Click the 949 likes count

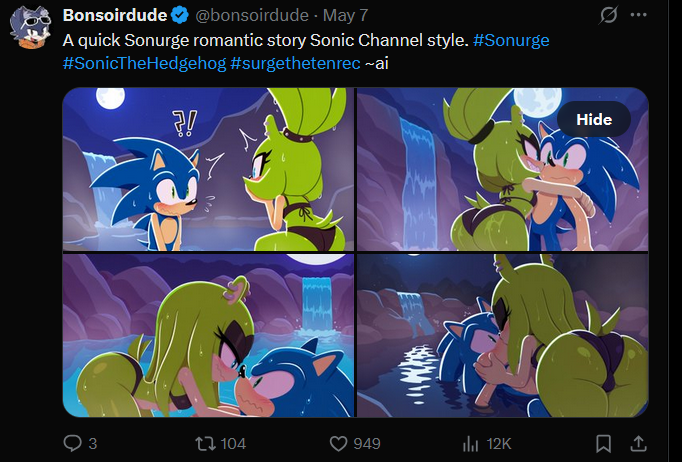click(367, 444)
